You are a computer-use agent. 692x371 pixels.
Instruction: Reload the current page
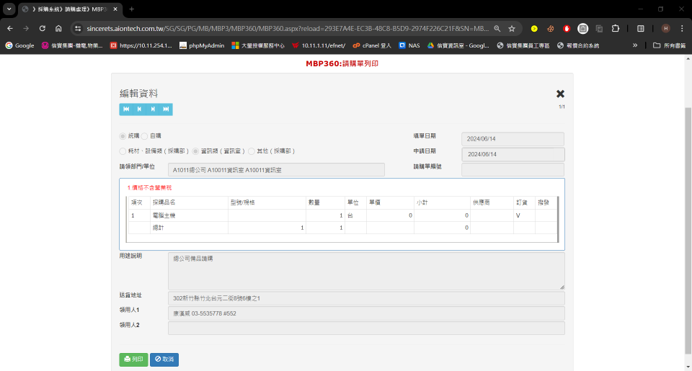42,28
